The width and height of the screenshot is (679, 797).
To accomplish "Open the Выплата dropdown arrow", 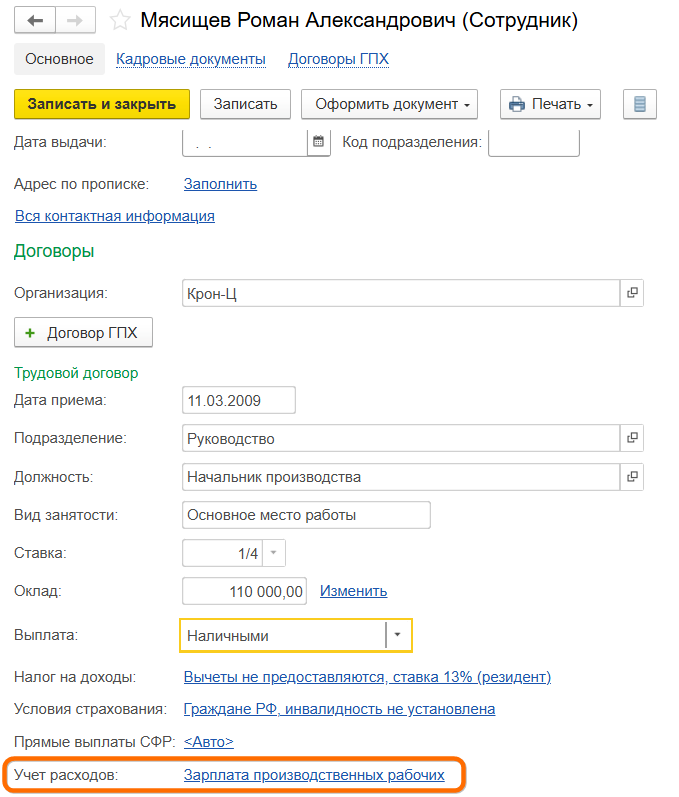I will 397,635.
